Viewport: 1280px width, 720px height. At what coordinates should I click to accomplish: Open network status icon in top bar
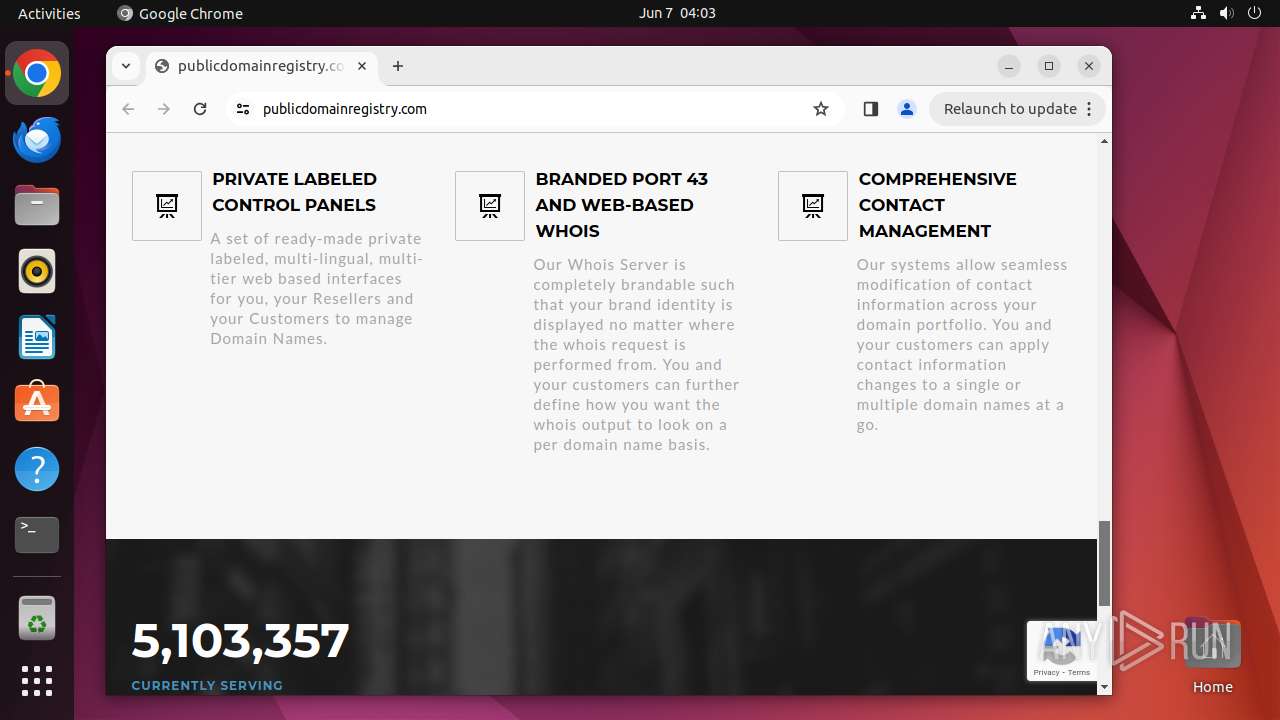coord(1199,13)
